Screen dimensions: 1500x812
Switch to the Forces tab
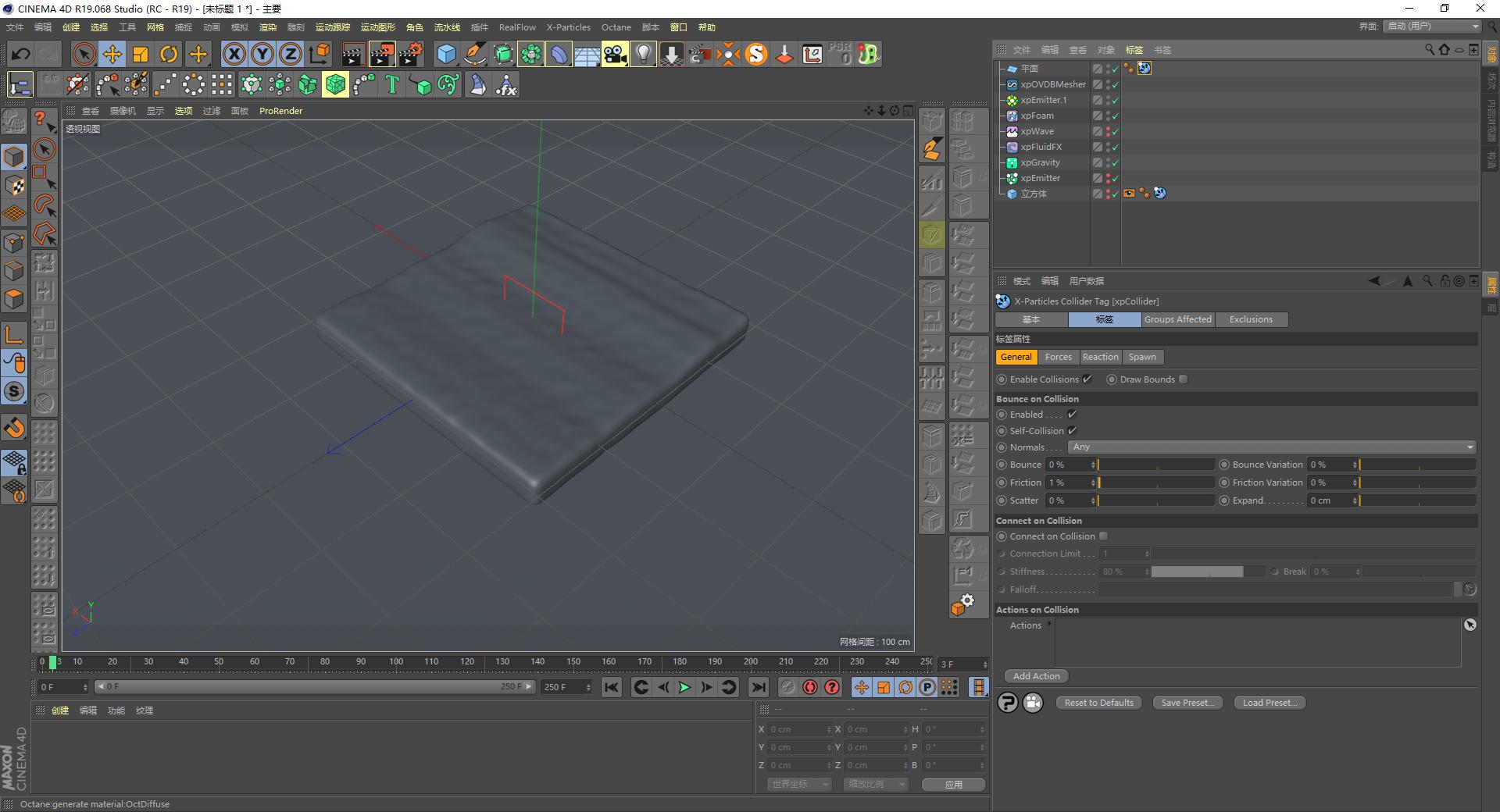tap(1058, 357)
